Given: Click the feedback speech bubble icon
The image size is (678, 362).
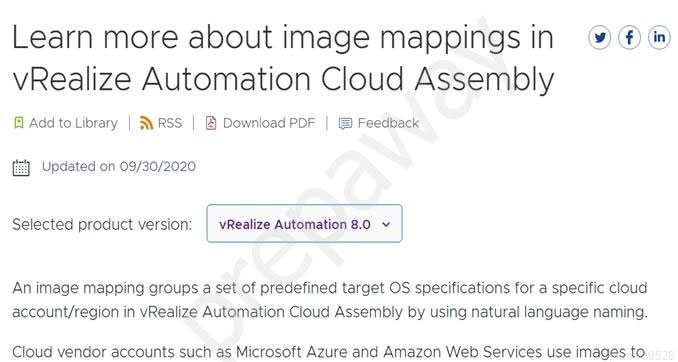Looking at the screenshot, I should [345, 124].
